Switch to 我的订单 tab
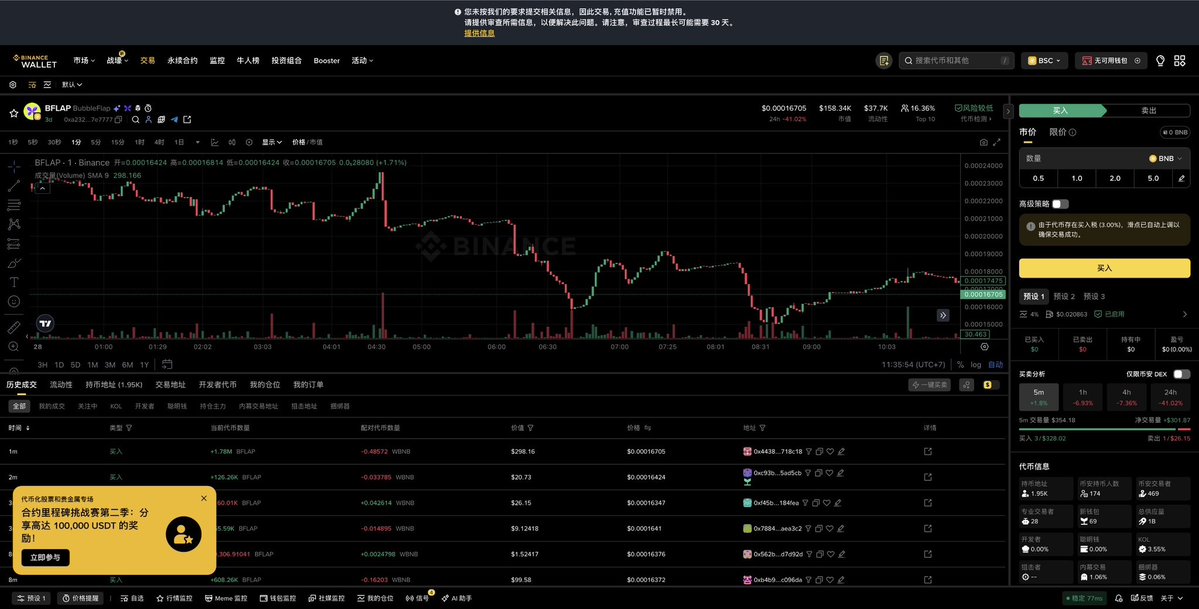 click(308, 385)
